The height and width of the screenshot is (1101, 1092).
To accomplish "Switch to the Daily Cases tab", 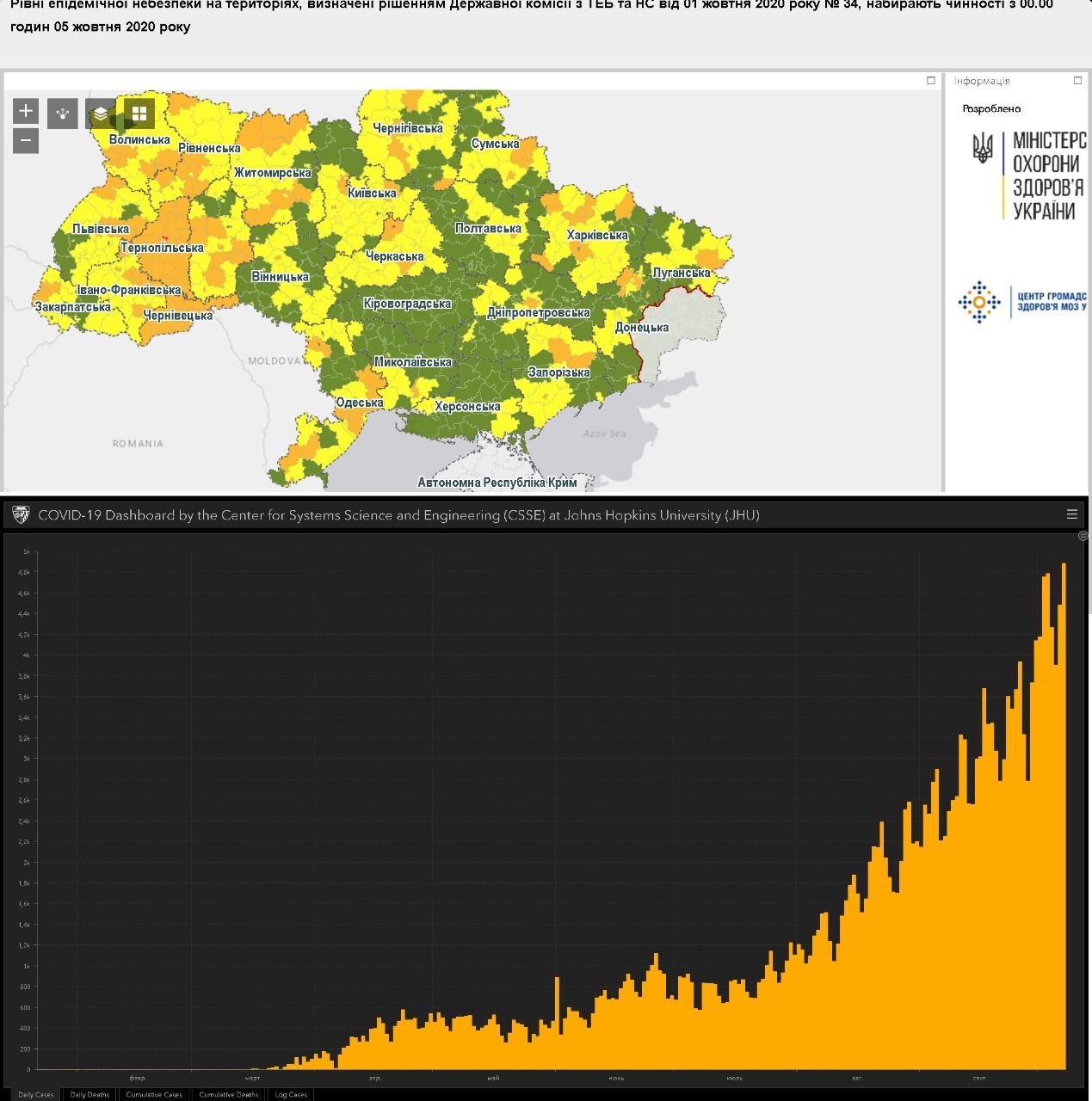I will 36,1094.
